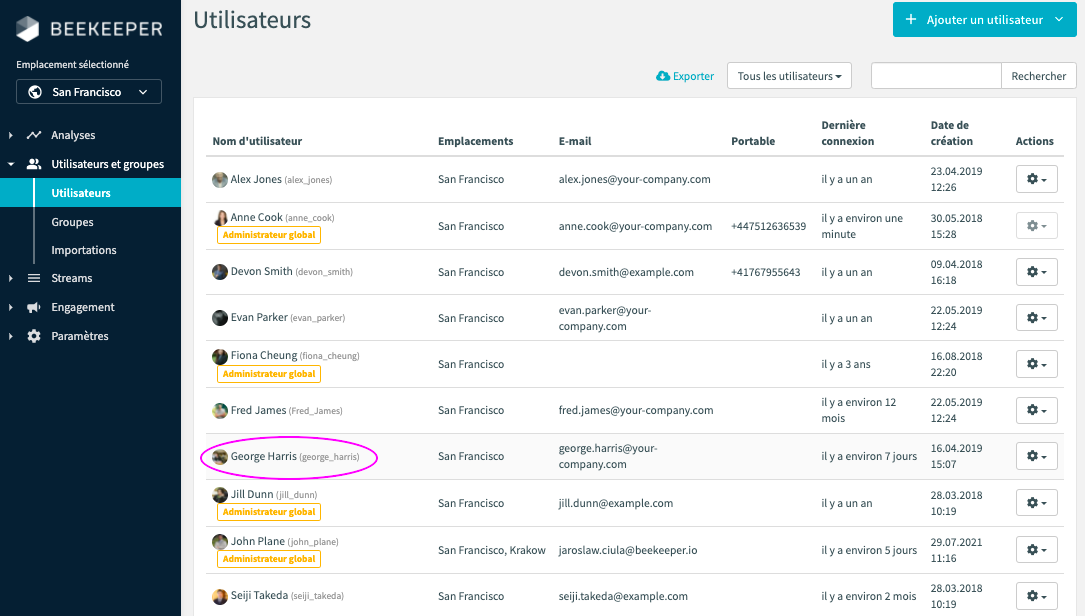
Task: Click the name George Harris
Action: [x=264, y=456]
